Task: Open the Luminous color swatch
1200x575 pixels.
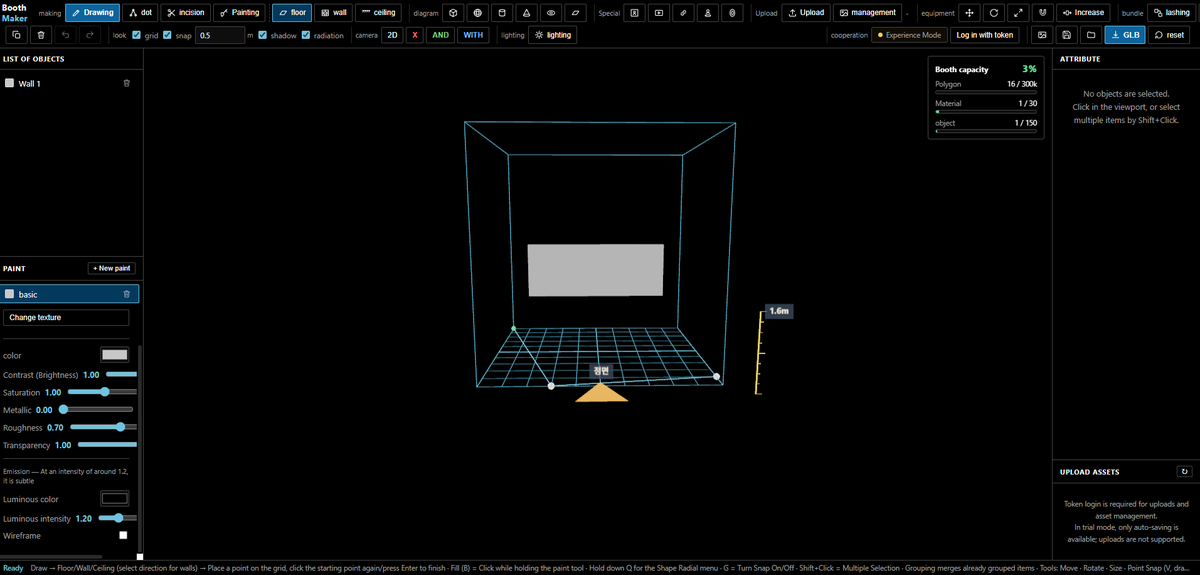Action: pyautogui.click(x=115, y=499)
